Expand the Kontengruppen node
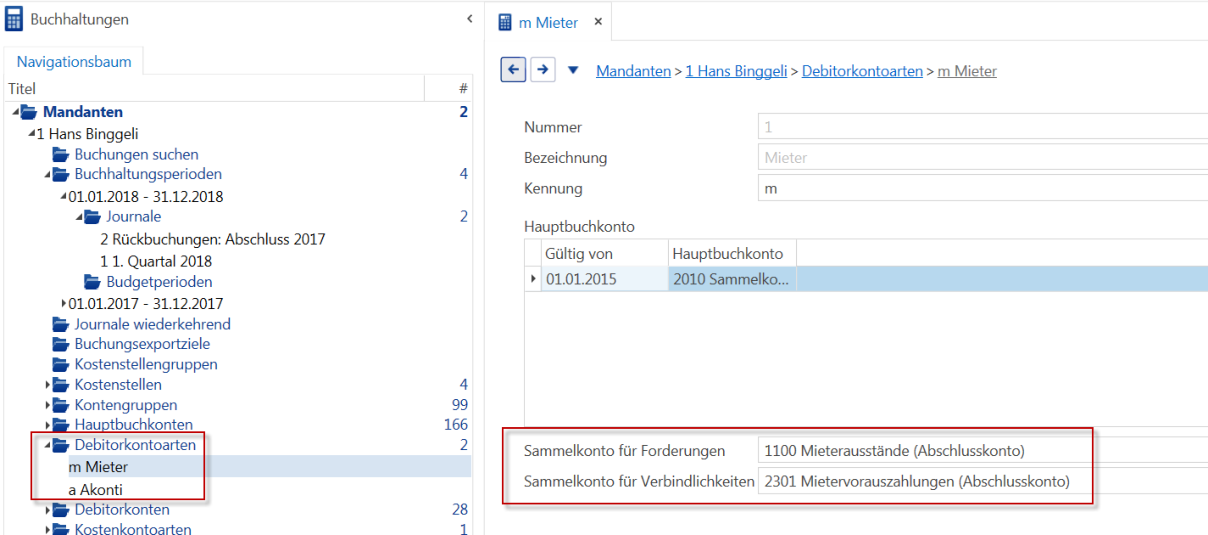Image resolution: width=1208 pixels, height=535 pixels. tap(48, 405)
